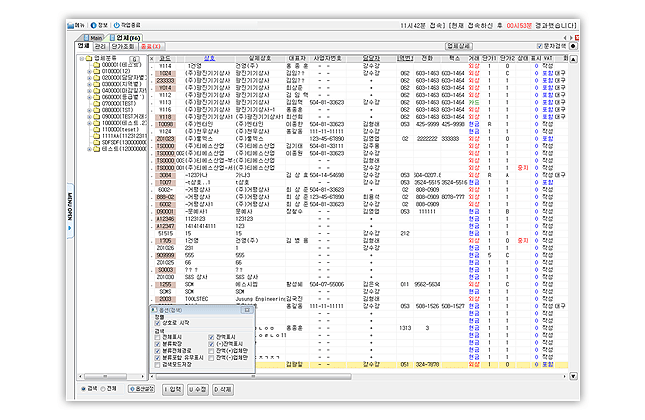Select the 검색 radio button
Screen dimensions: 645x420
click(x=84, y=389)
